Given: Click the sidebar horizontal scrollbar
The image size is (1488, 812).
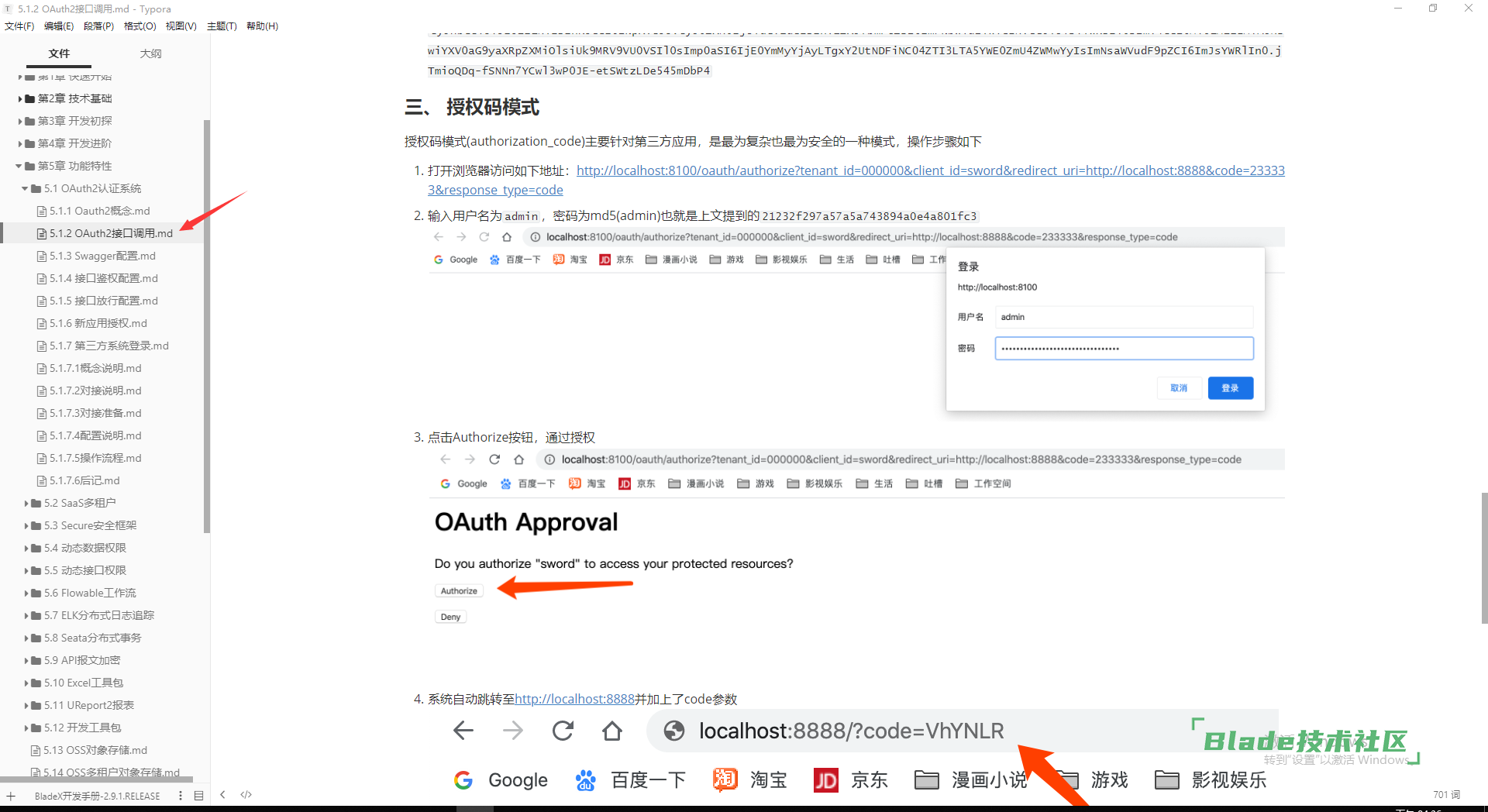Looking at the screenshot, I should click(x=96, y=779).
